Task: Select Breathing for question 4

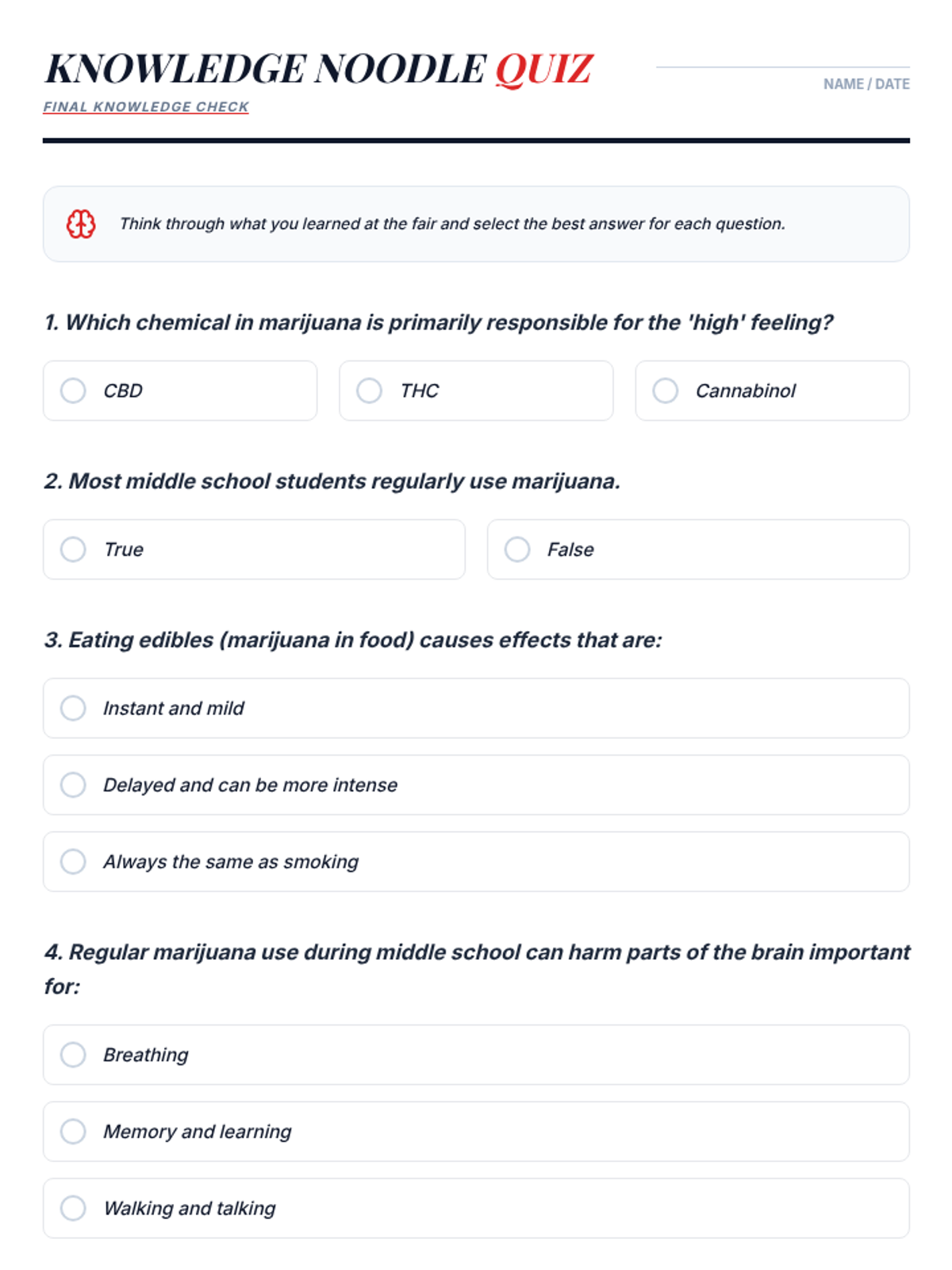Action: 73,1055
